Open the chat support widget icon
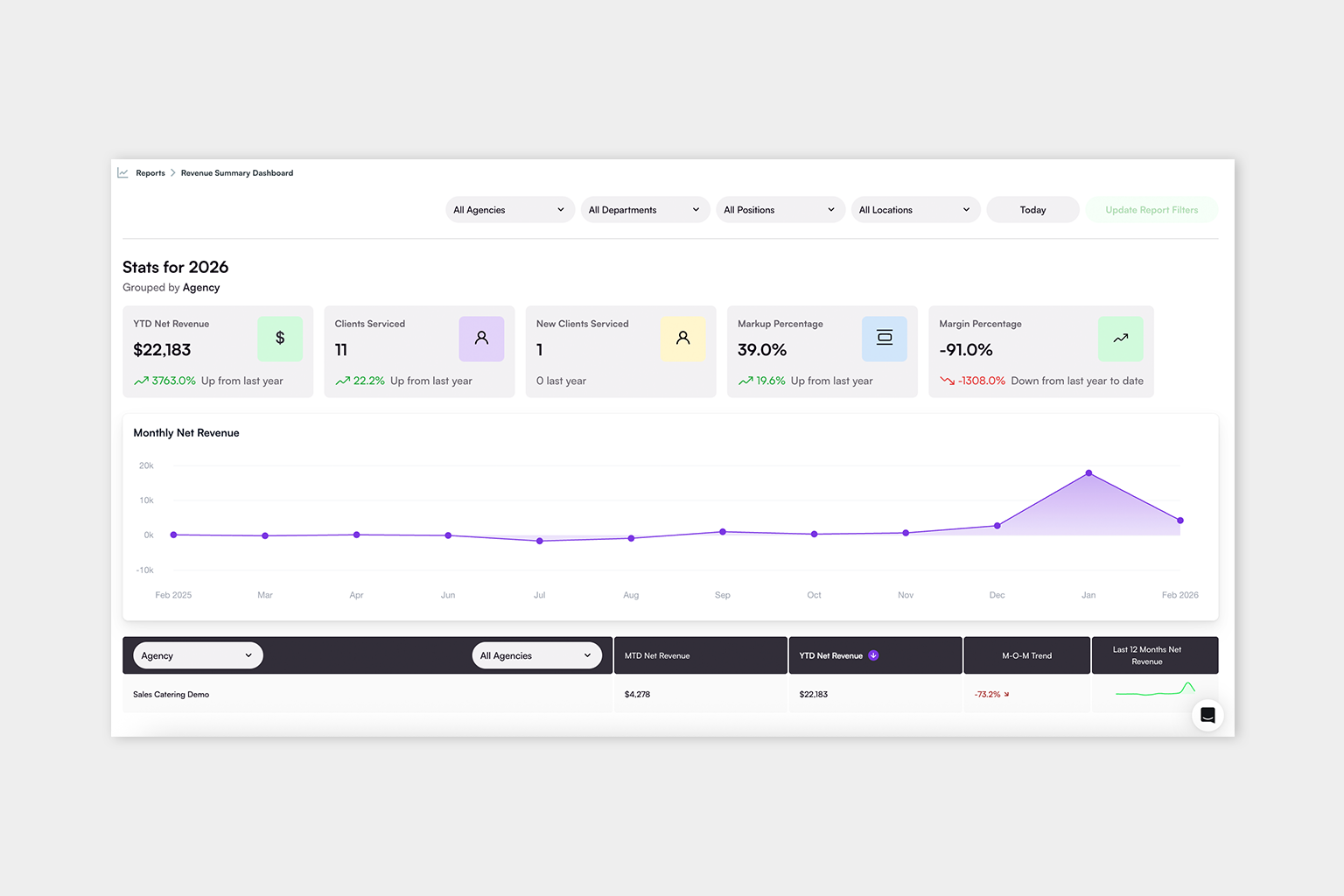This screenshot has width=1344, height=896. (x=1207, y=716)
